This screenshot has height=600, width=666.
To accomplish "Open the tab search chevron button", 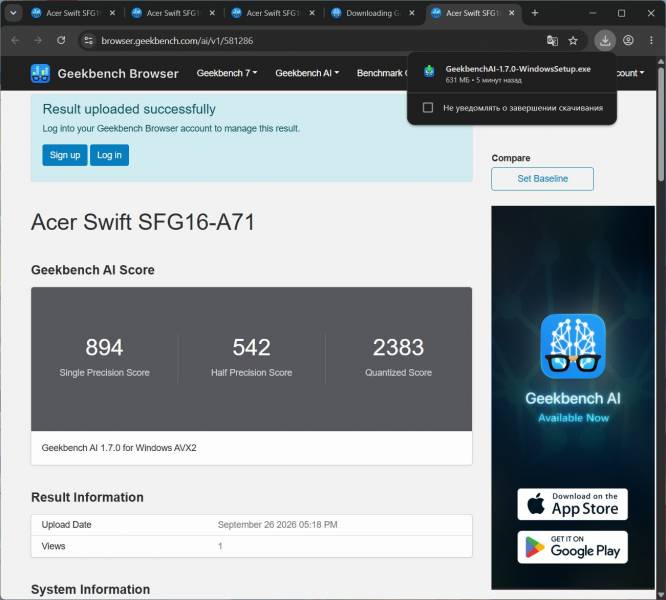I will [13, 13].
